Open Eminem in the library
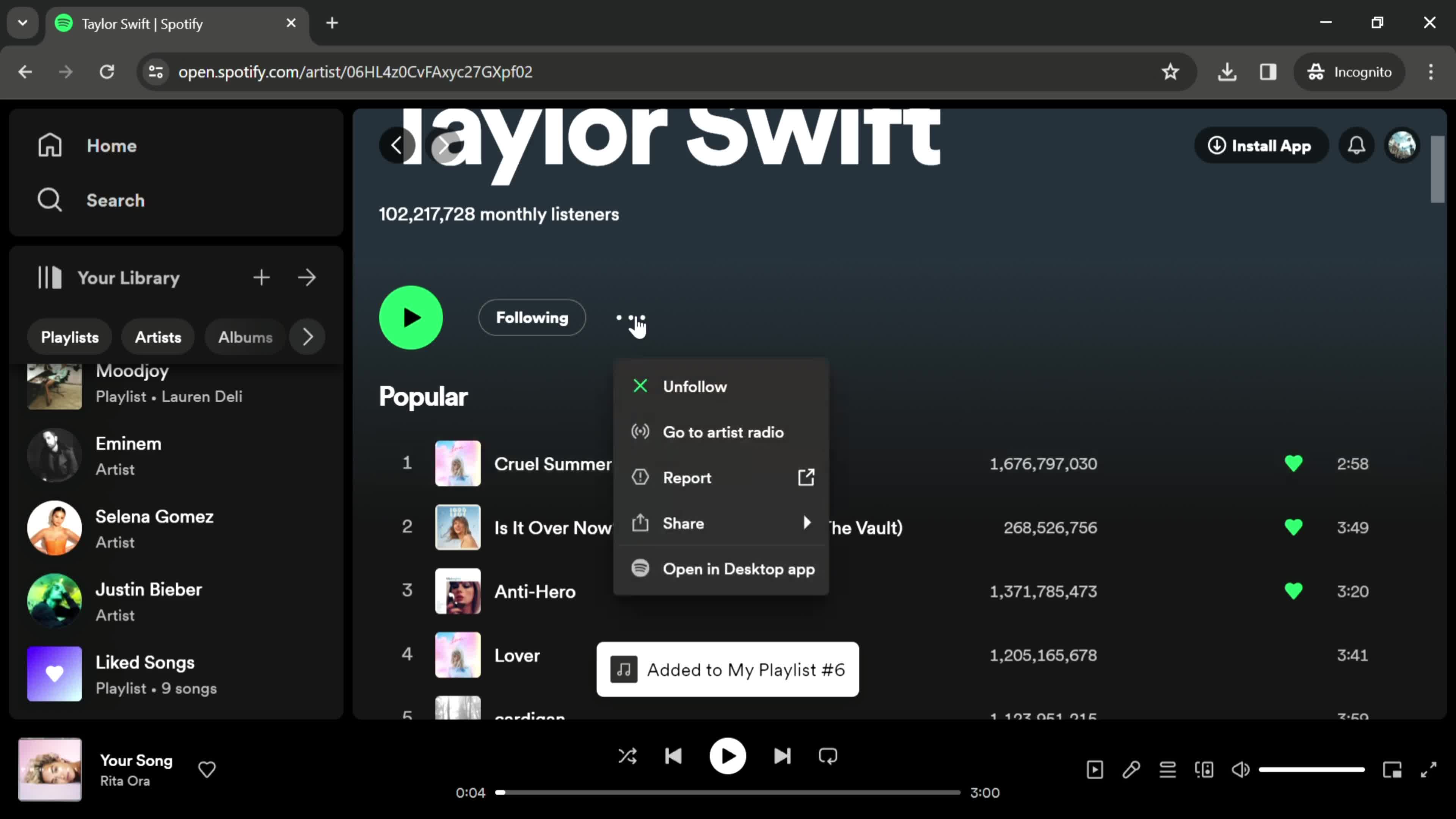The width and height of the screenshot is (1456, 819). pyautogui.click(x=176, y=455)
